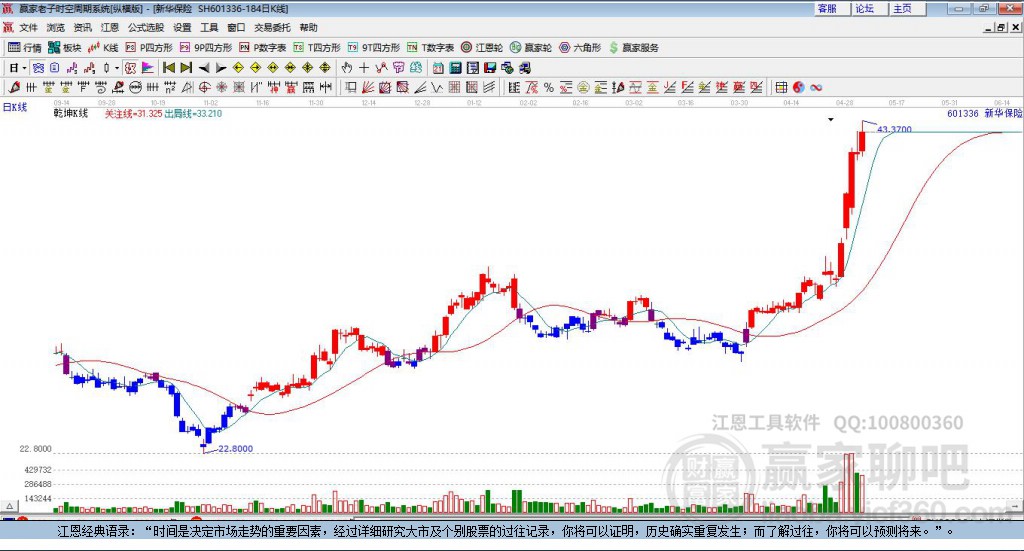Screen dimensions: 1024x551
Task: Open the 设置 menu
Action: click(x=182, y=27)
